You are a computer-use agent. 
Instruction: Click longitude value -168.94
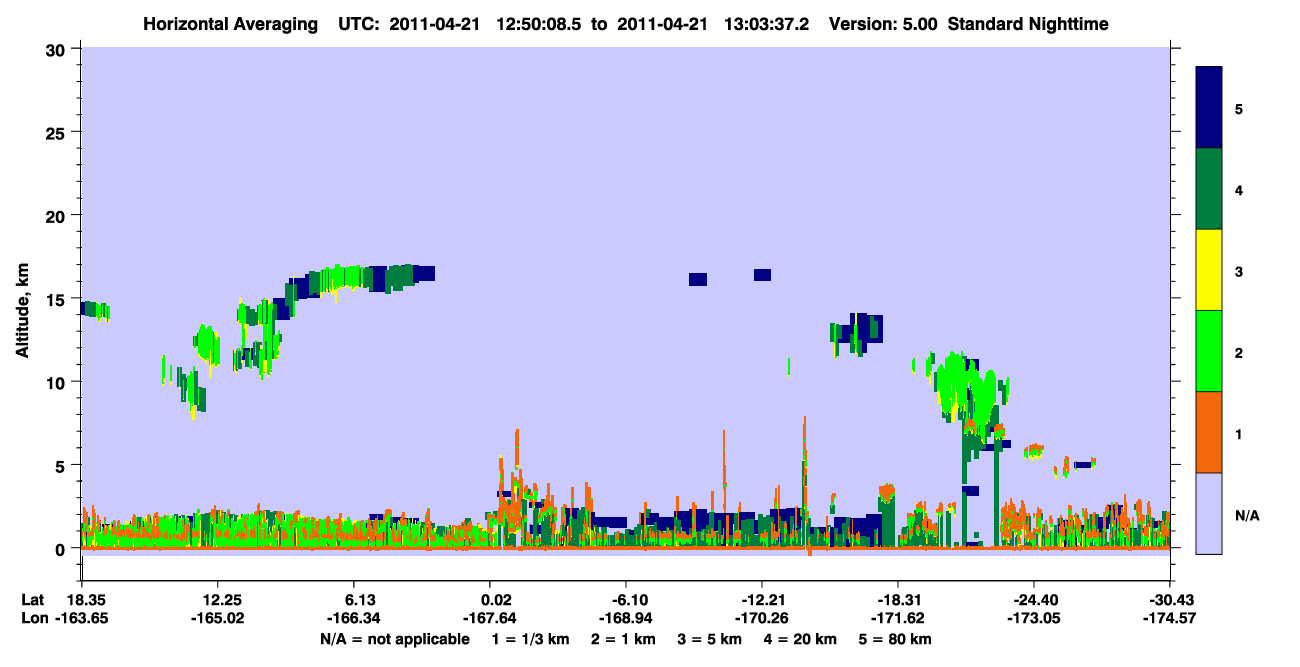(626, 619)
